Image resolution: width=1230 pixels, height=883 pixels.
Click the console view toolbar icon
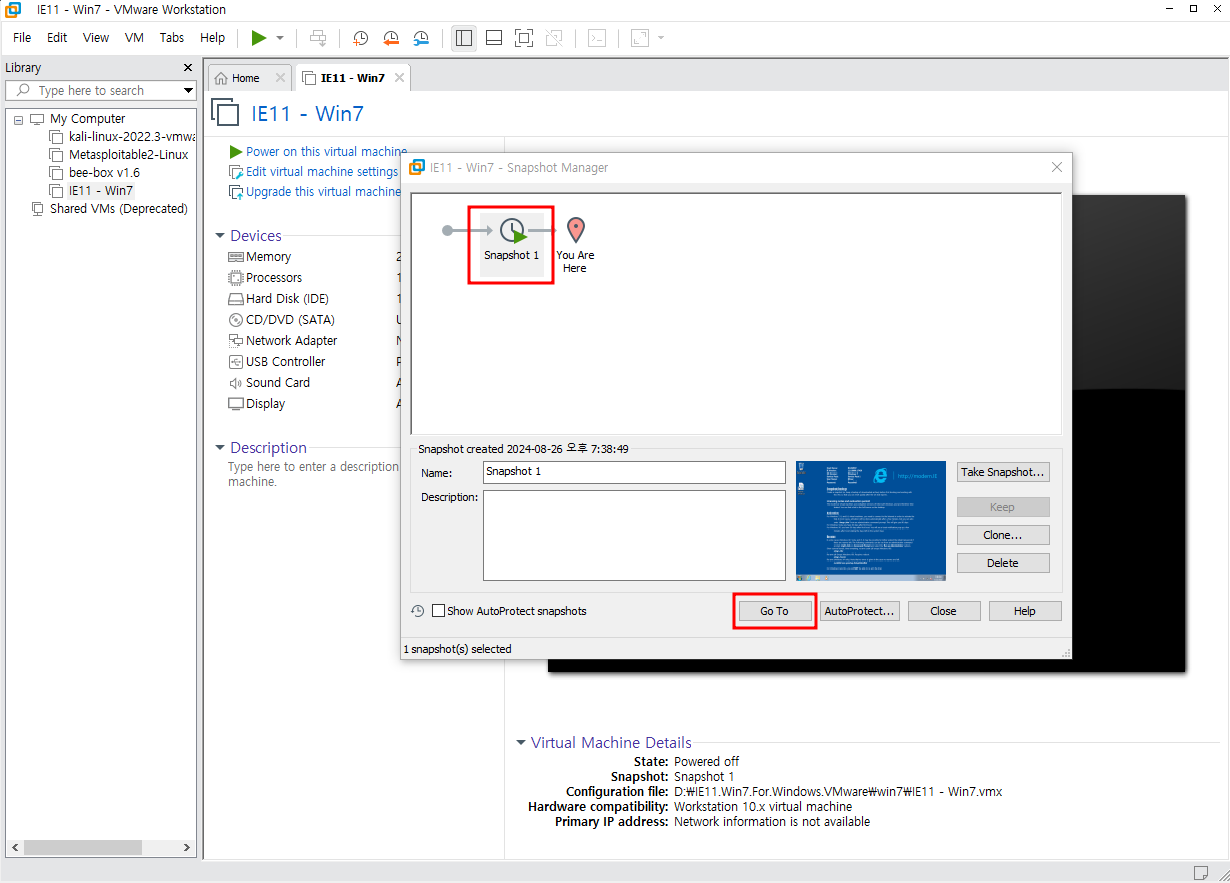click(x=597, y=38)
